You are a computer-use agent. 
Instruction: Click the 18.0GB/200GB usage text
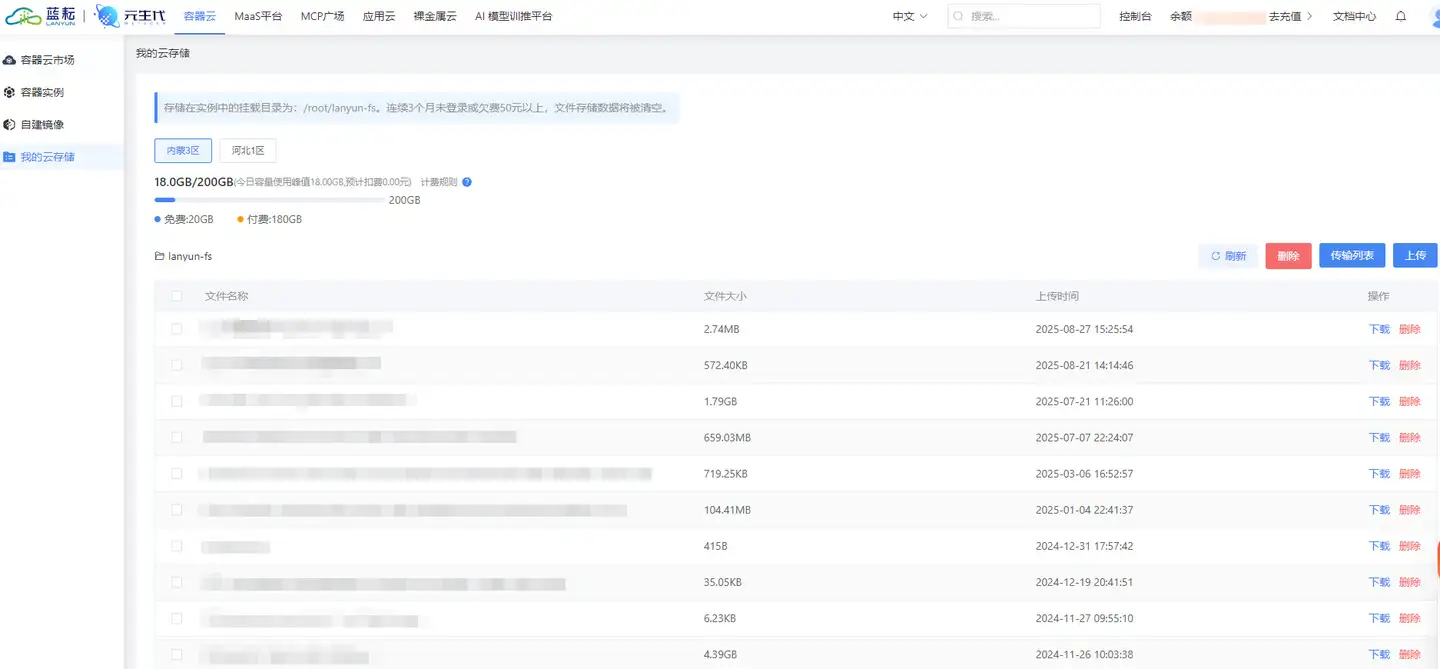click(x=194, y=182)
